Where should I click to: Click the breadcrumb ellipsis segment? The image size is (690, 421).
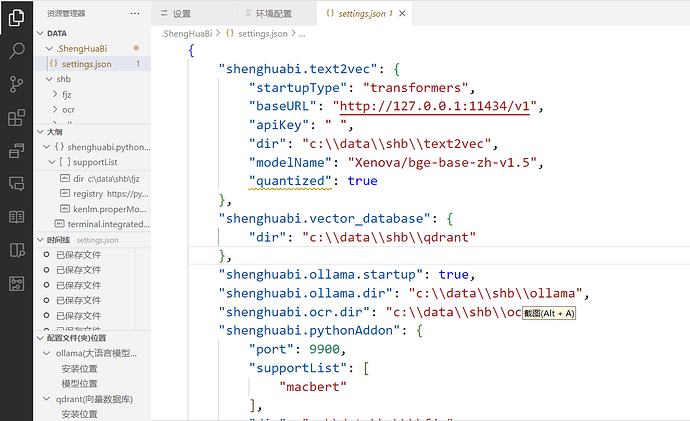tap(302, 33)
